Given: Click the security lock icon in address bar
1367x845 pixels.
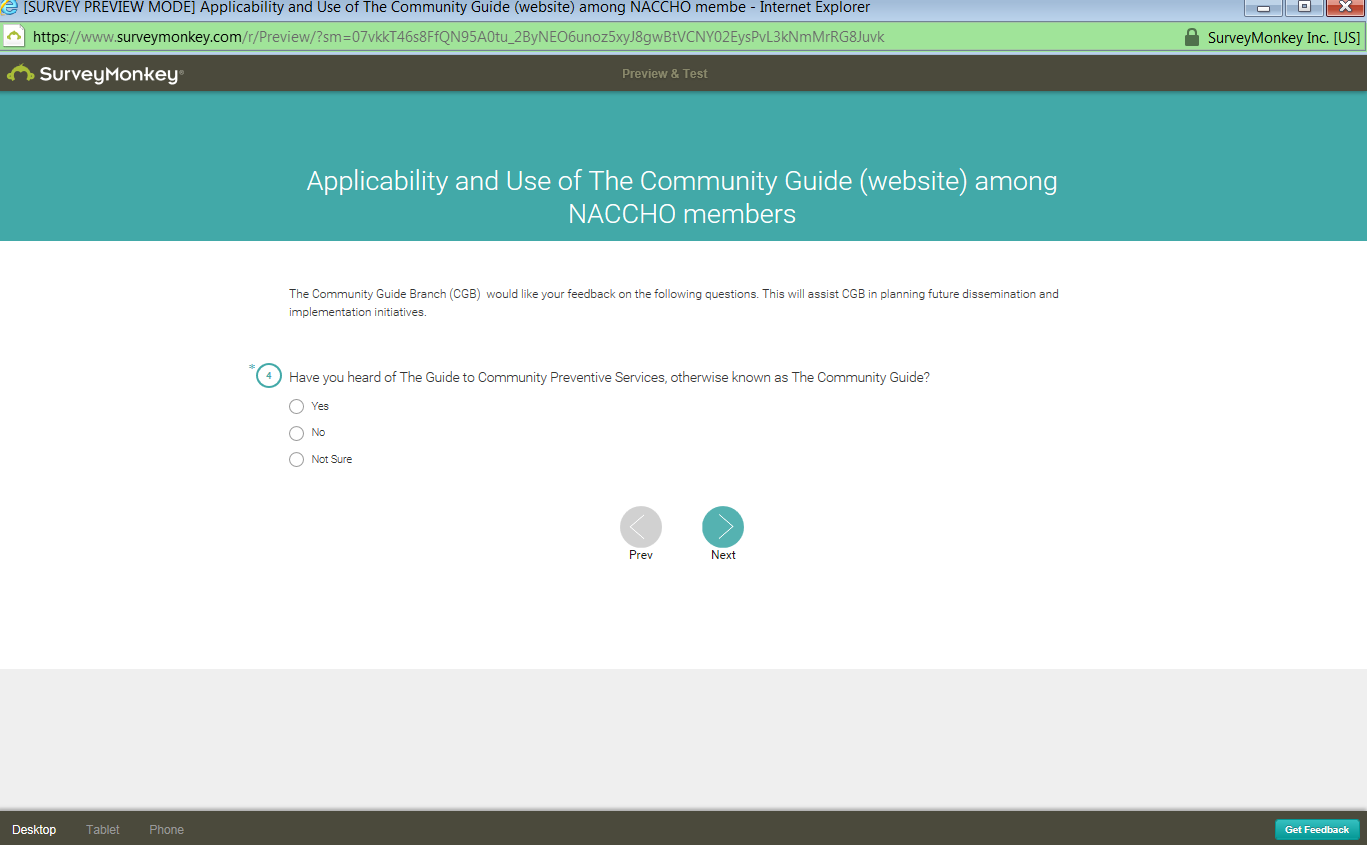Looking at the screenshot, I should click(1191, 37).
